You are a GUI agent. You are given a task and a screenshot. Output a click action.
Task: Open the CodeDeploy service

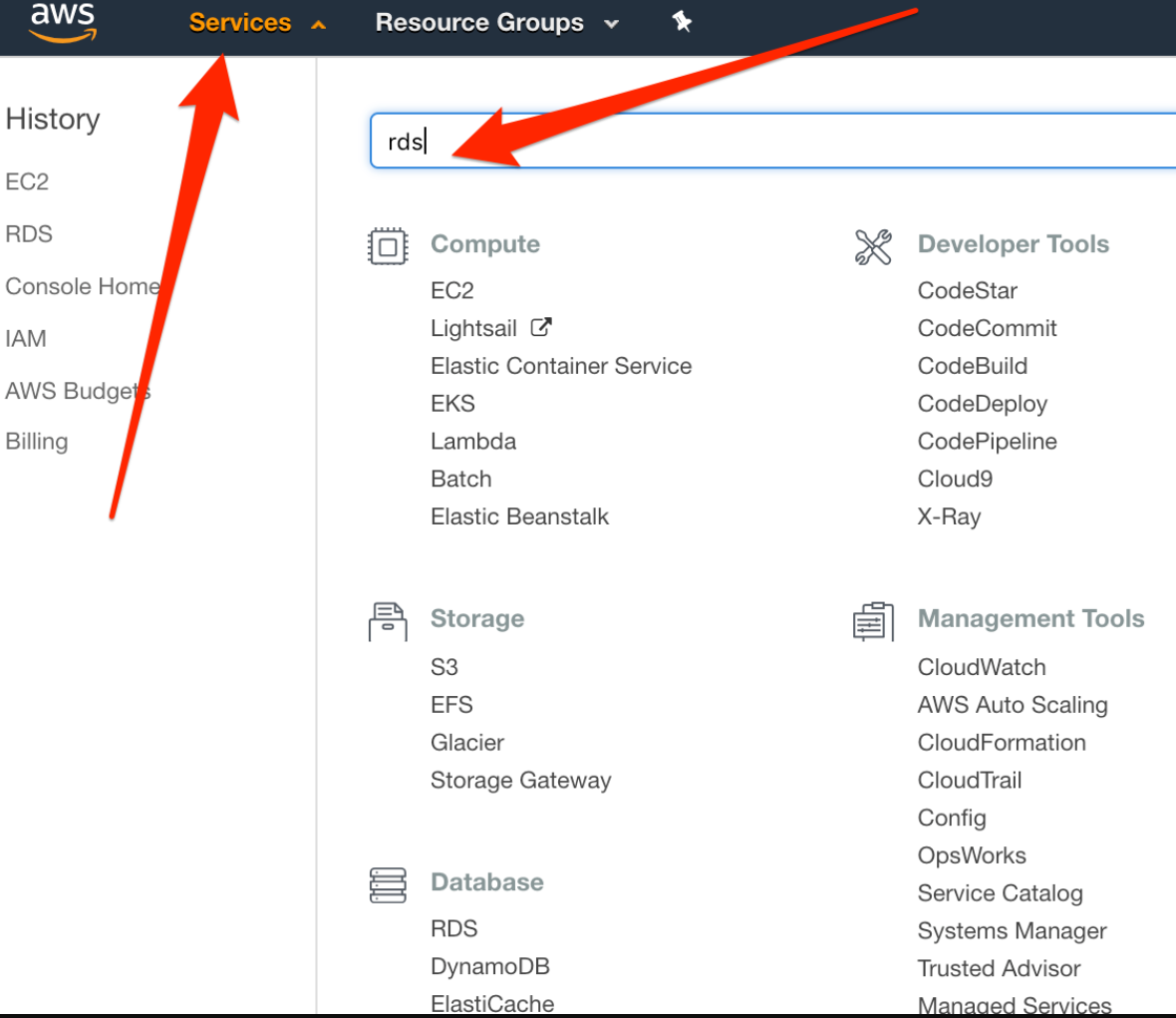[x=983, y=405]
